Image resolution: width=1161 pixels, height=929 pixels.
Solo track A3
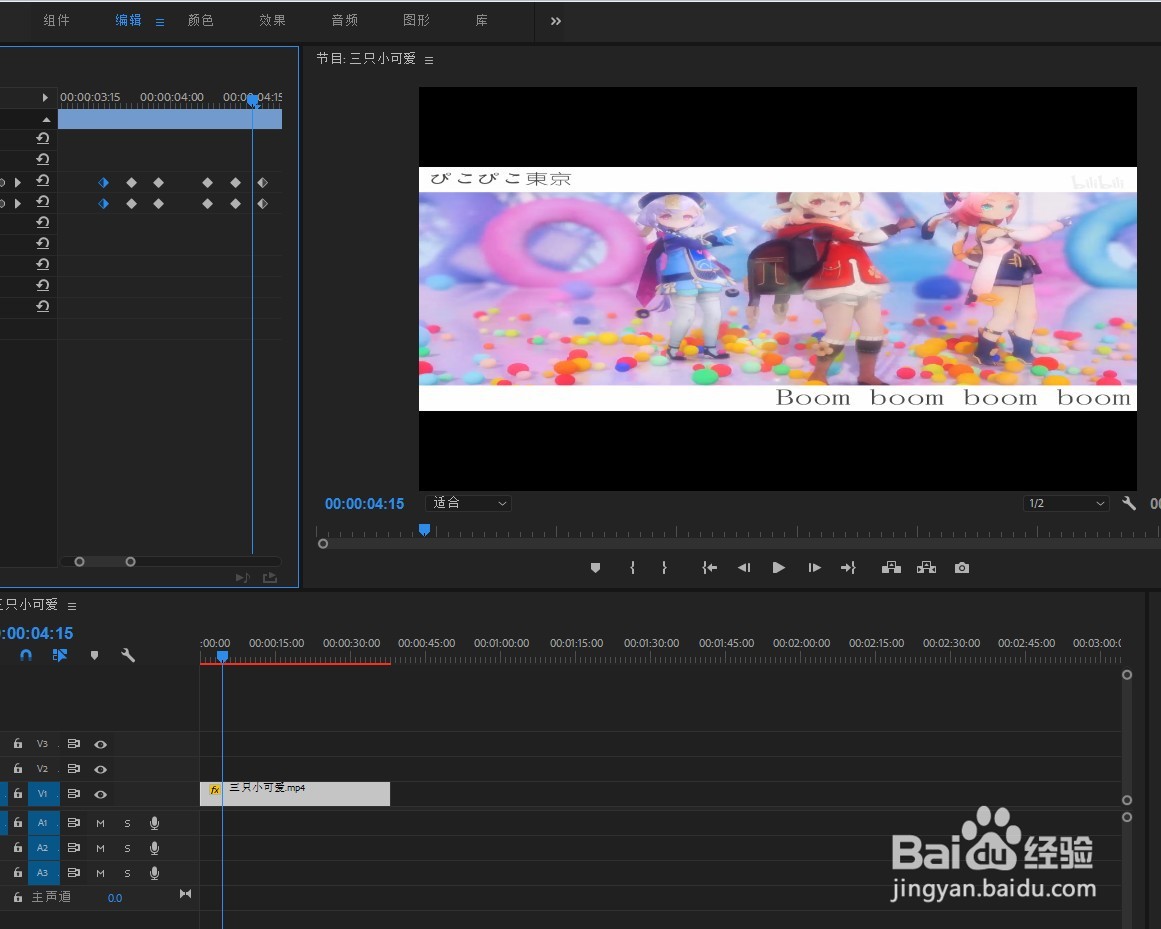point(127,873)
